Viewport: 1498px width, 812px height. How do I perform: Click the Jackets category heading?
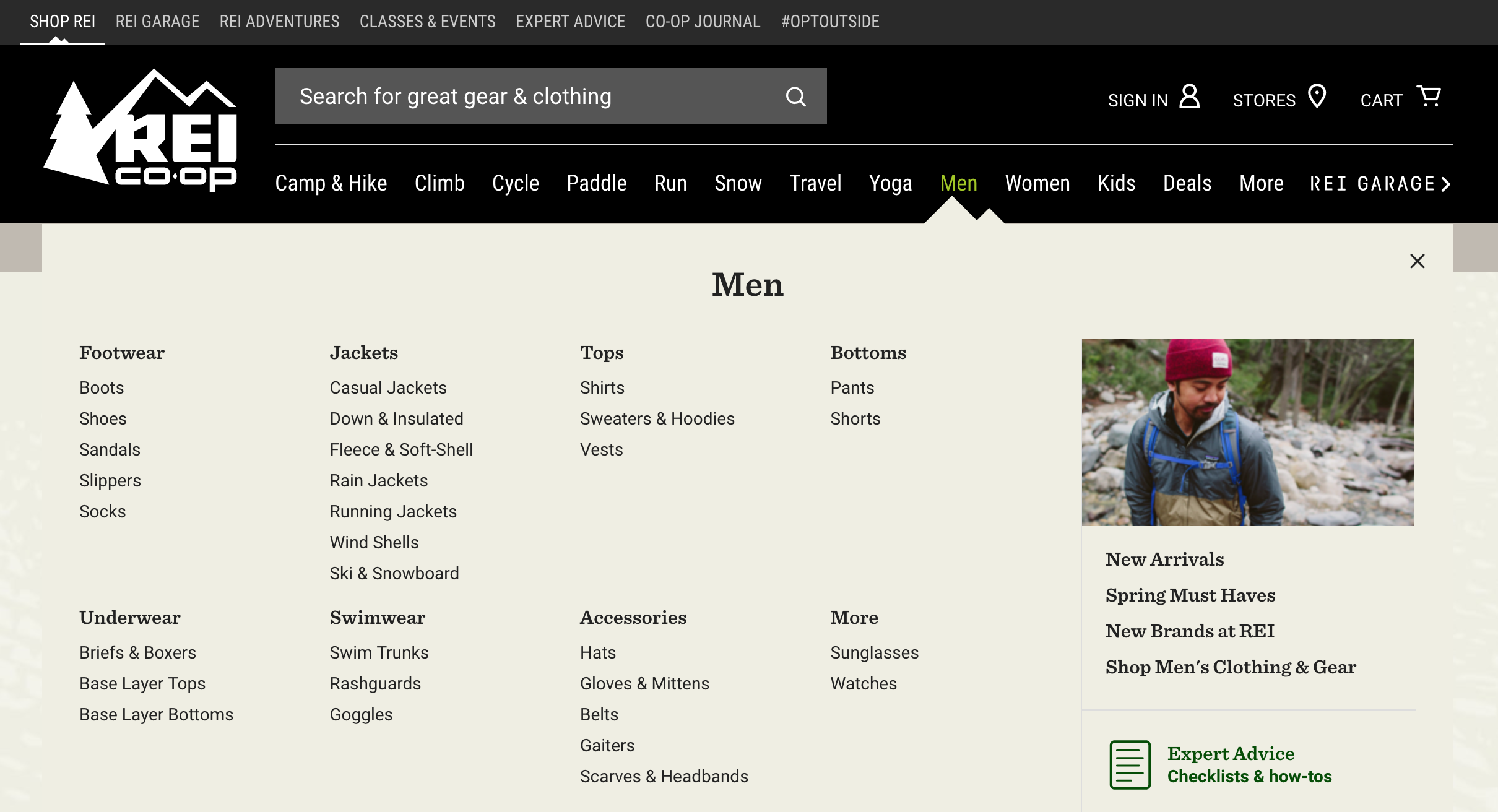tap(364, 353)
